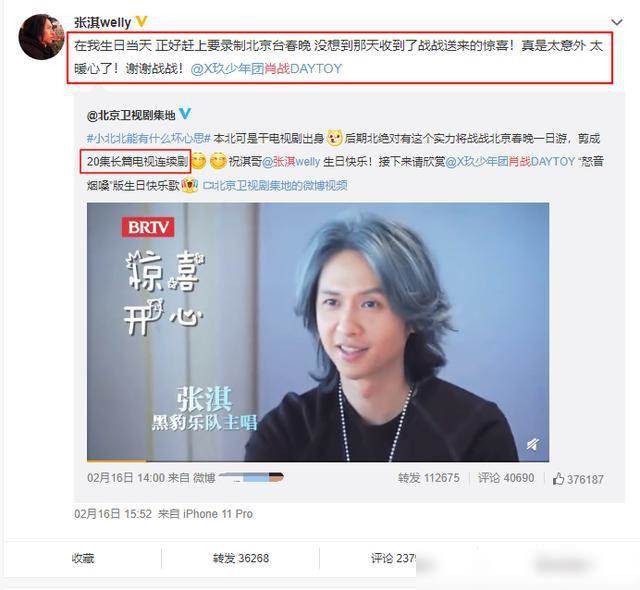640x590 pixels.
Task: Open the post options dropdown chevron
Action: click(616, 22)
